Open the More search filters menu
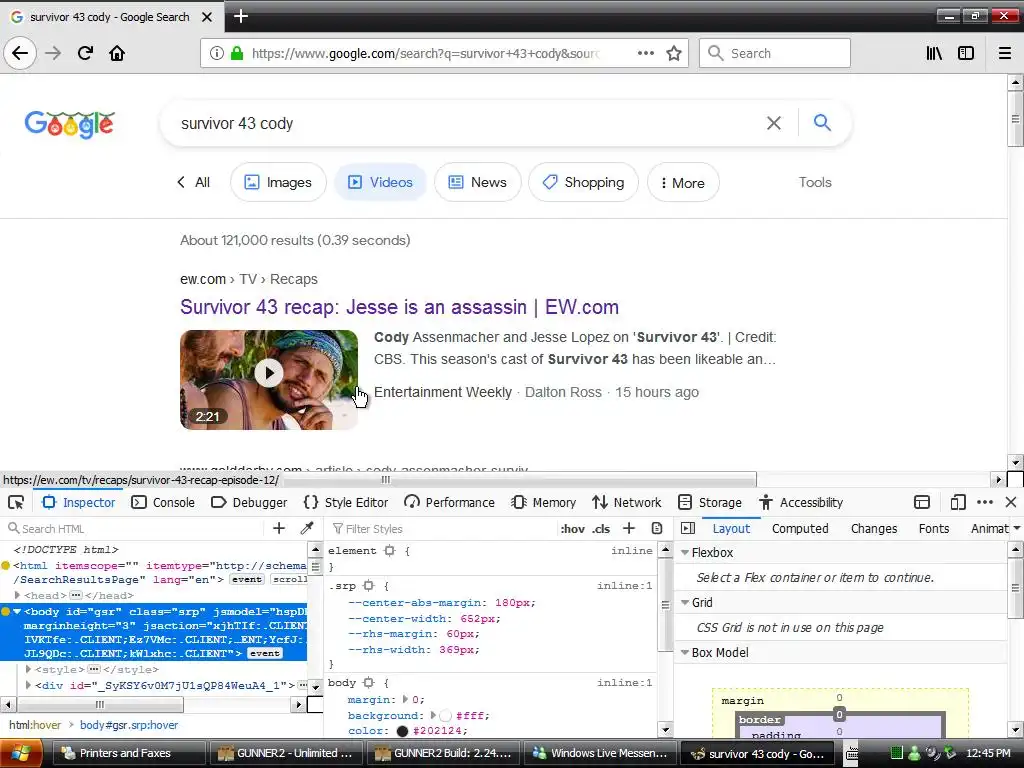This screenshot has width=1024, height=768. (683, 182)
